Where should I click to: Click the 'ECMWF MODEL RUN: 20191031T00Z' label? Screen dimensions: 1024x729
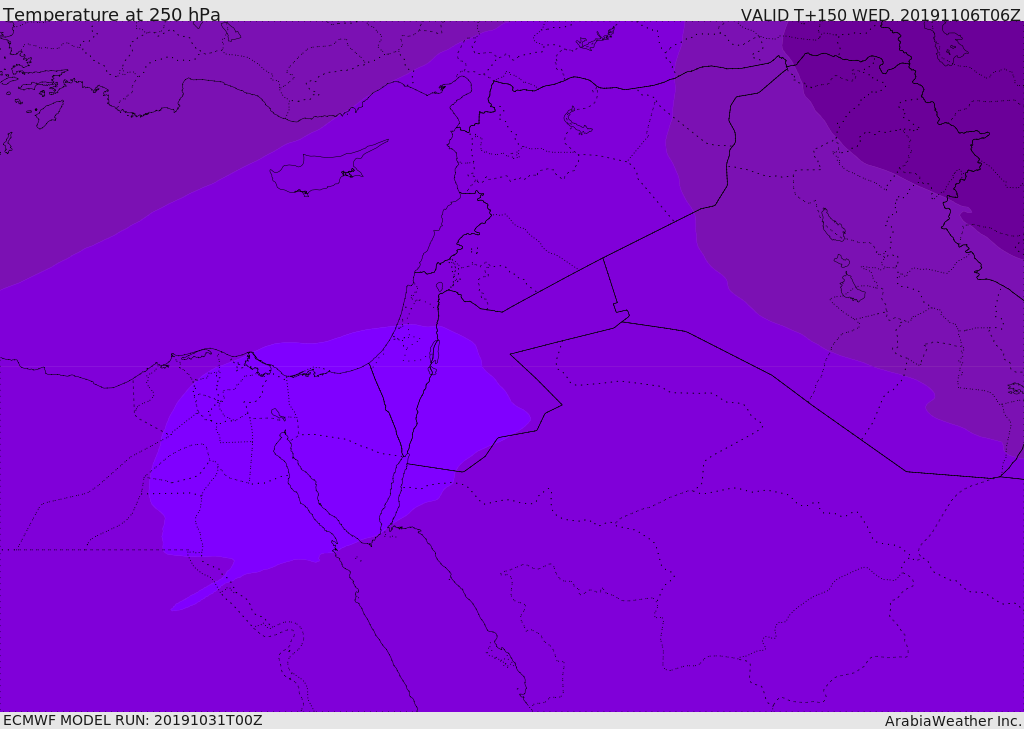point(133,720)
